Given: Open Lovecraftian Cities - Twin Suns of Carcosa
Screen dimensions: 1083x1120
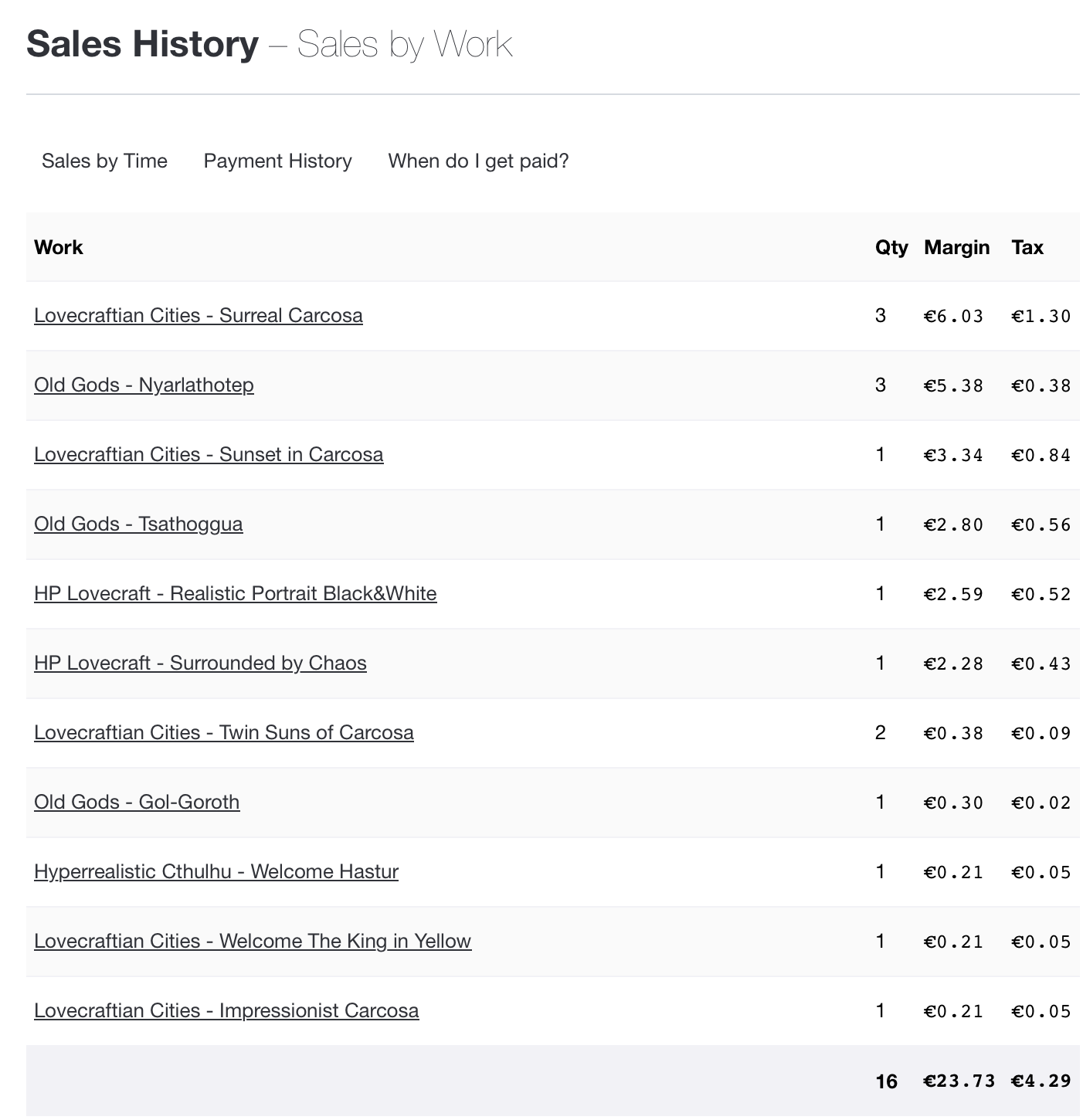Looking at the screenshot, I should coord(224,732).
